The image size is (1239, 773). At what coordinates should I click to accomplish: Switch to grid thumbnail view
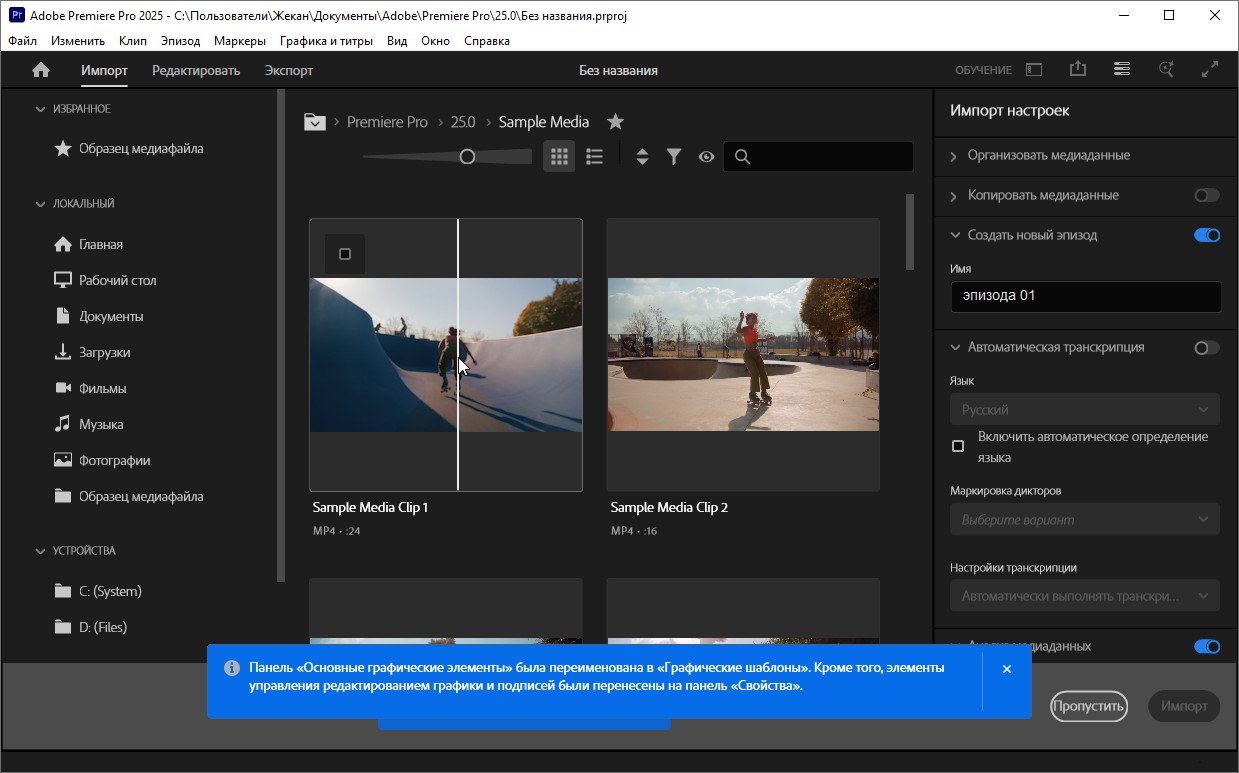pos(559,156)
